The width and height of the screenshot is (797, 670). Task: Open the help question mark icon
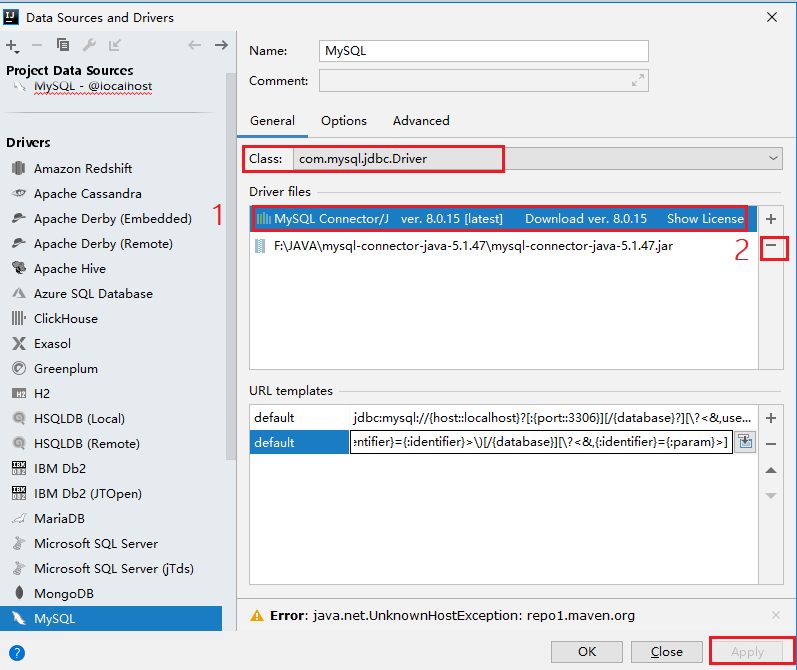17,653
